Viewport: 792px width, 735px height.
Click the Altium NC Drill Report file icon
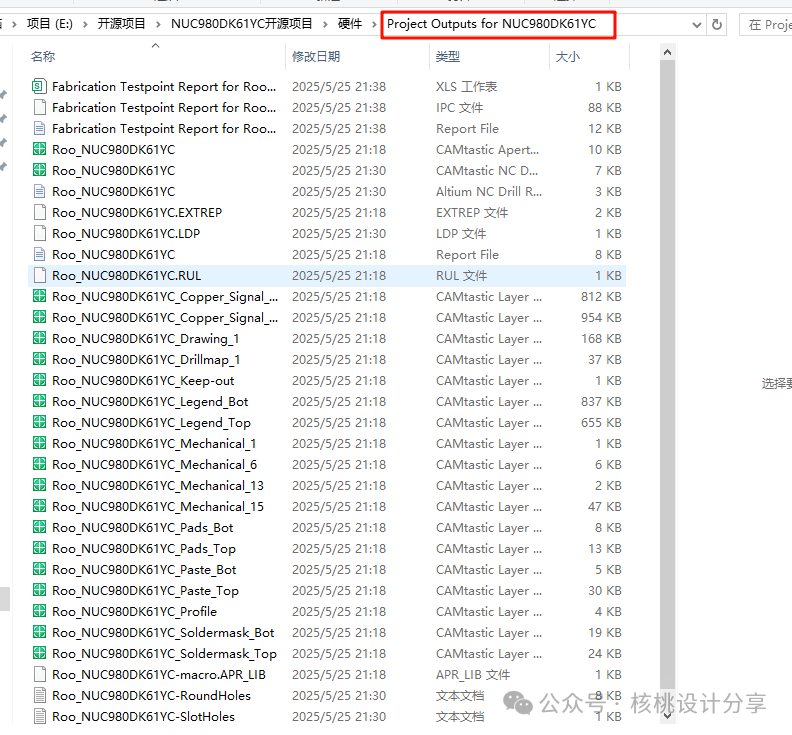(39, 191)
